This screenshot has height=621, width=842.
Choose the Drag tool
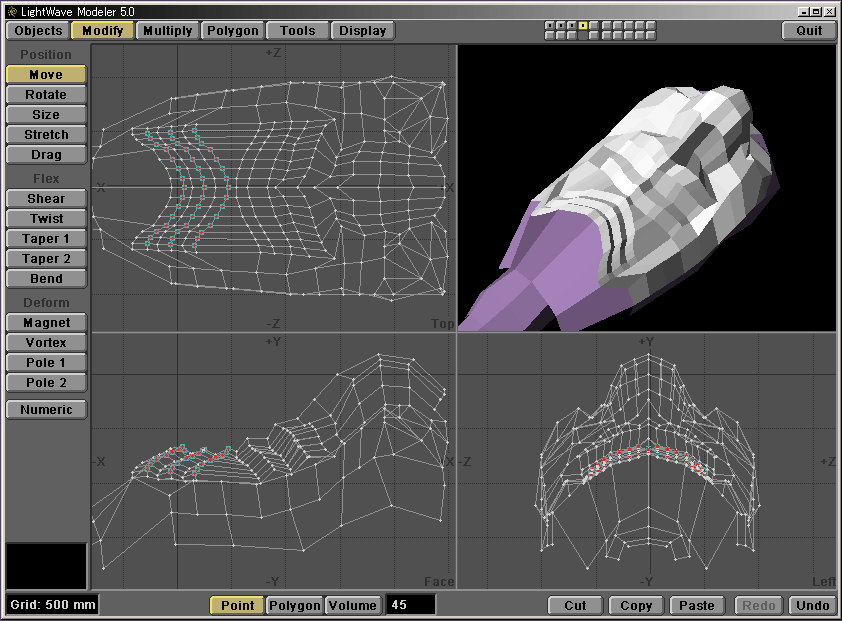tap(46, 155)
